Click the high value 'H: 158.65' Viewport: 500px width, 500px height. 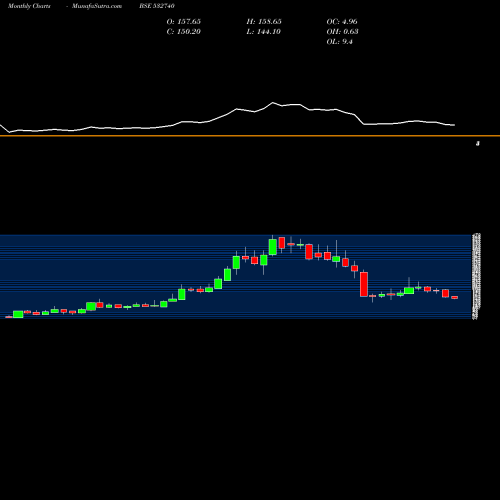pos(264,22)
